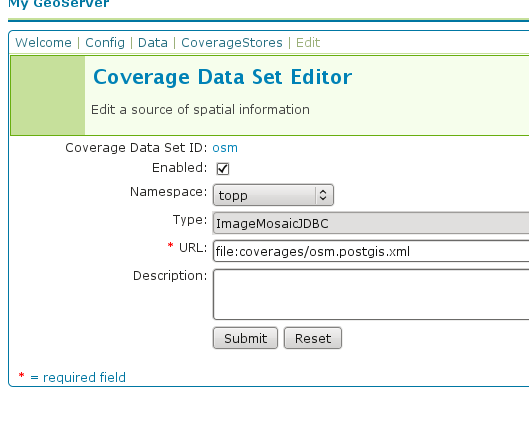Click the ImageMosaicJDBC Type field
529x441 pixels.
[371, 223]
